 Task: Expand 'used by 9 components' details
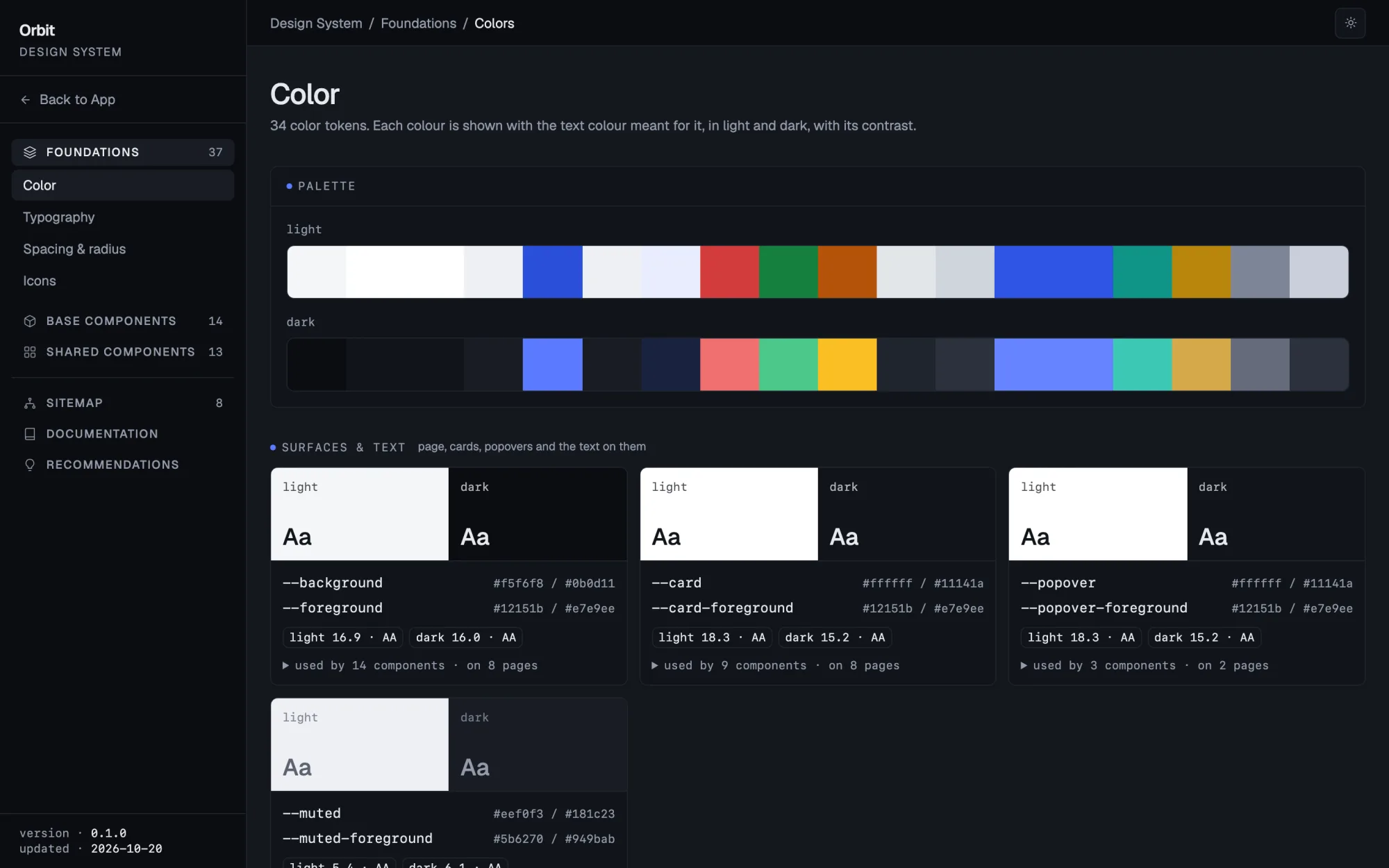pos(775,665)
